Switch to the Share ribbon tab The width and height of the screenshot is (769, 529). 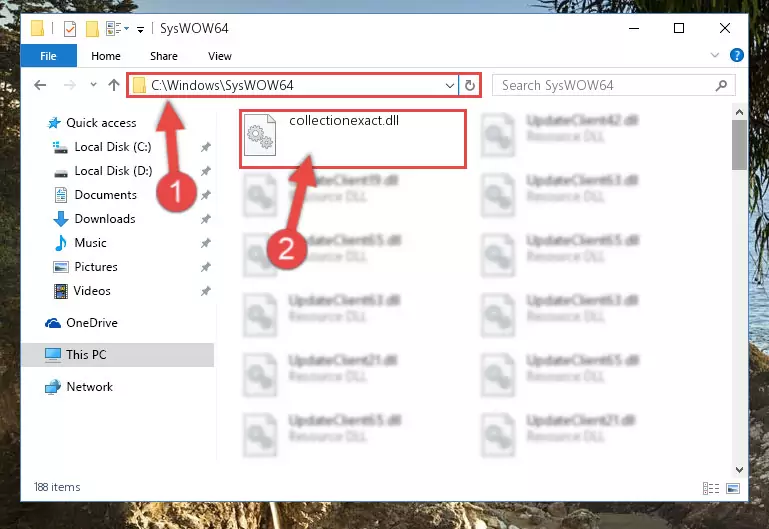pos(164,56)
